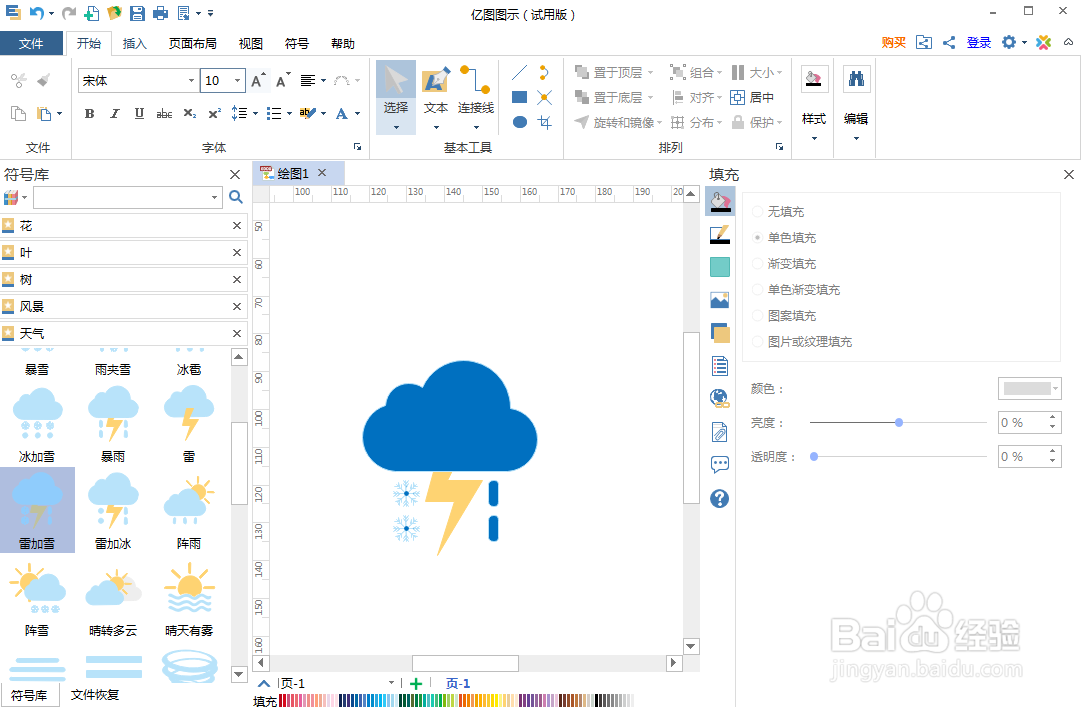
Task: Click the 透明度 transparency slider handle
Action: click(814, 456)
